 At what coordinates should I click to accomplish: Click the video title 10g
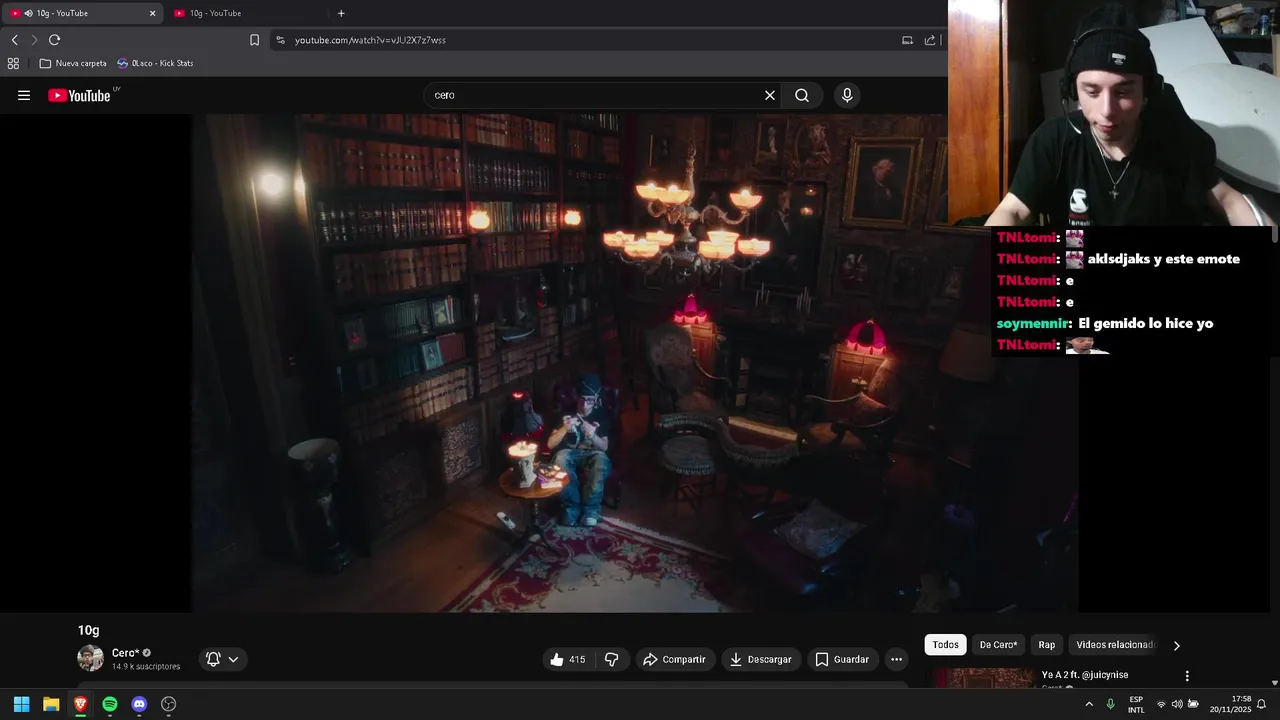[x=89, y=630]
